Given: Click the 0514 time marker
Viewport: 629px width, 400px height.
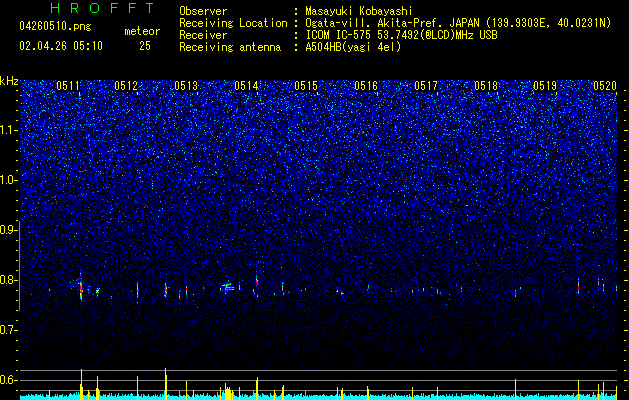Looking at the screenshot, I should (x=246, y=86).
